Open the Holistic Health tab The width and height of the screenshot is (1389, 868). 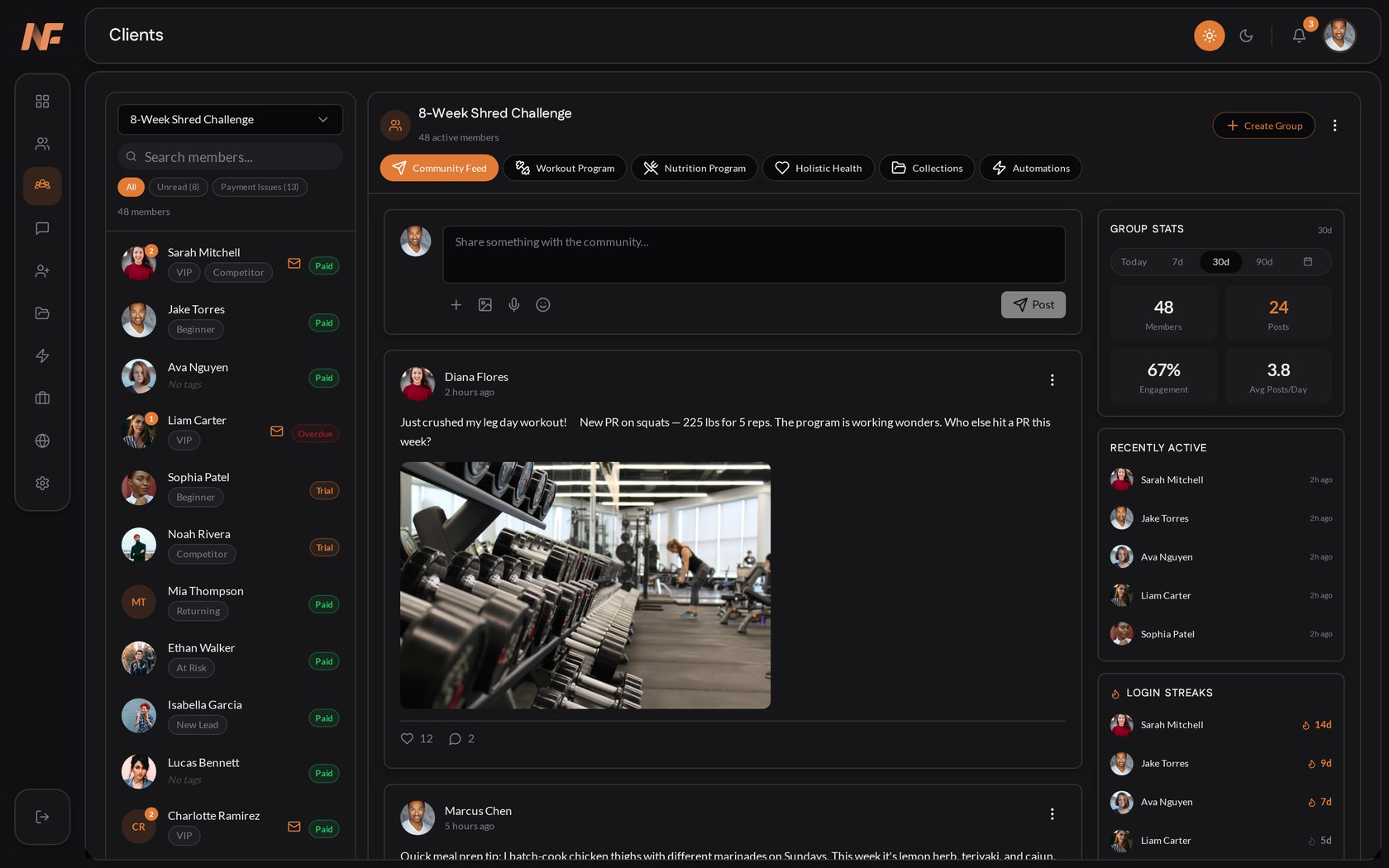coord(819,168)
